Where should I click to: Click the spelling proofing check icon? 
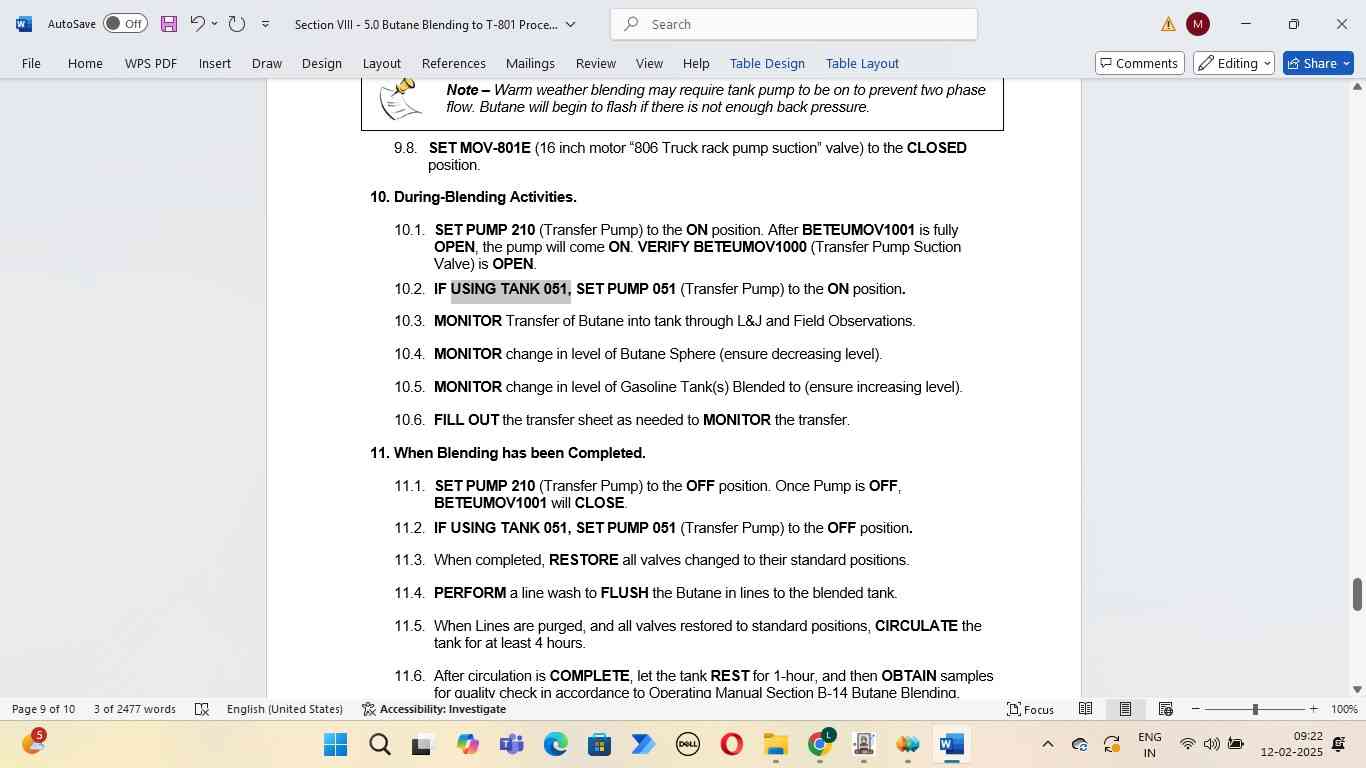(x=201, y=709)
